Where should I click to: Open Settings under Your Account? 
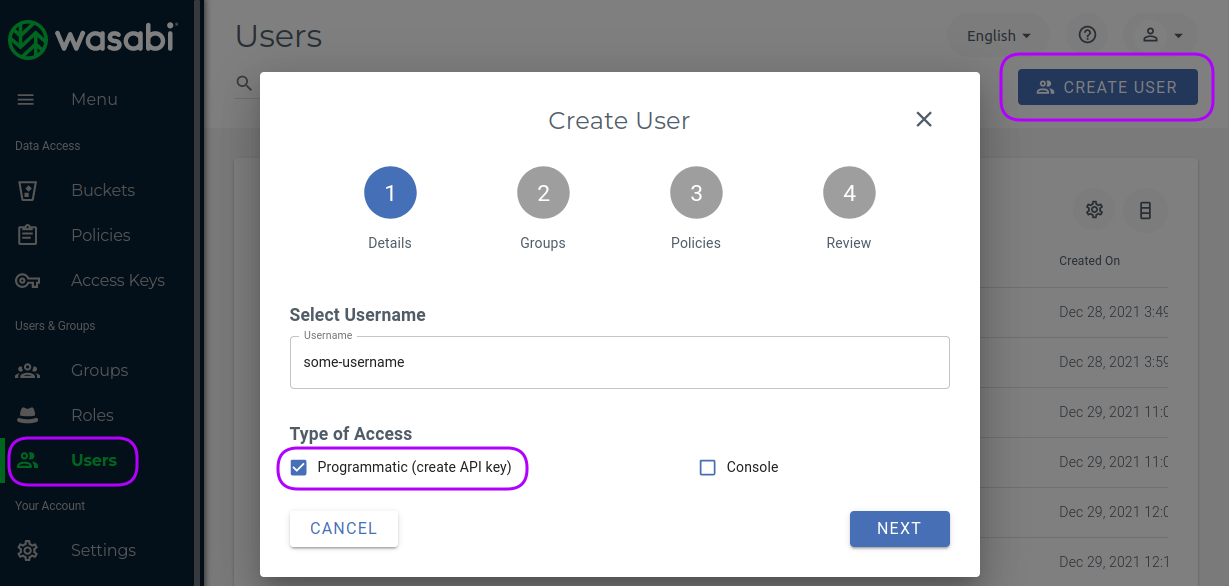[102, 550]
